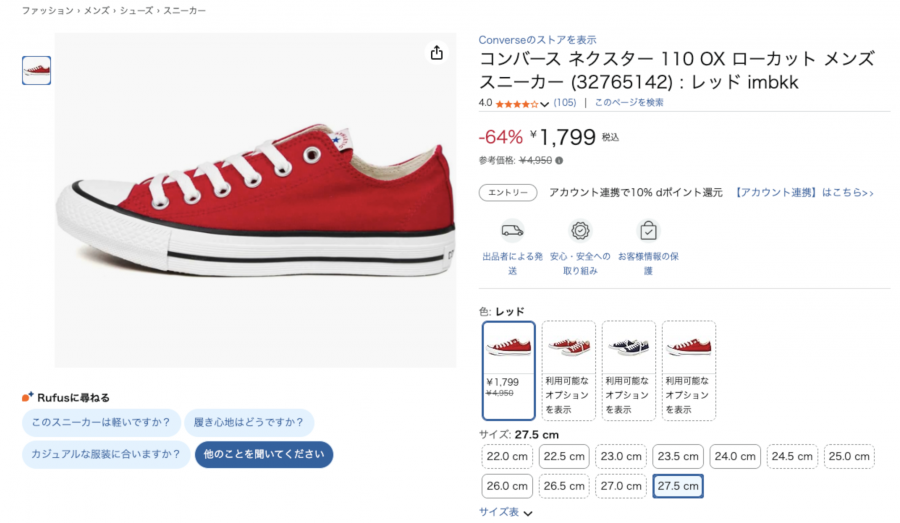Select the レッド color option priced ¥1,799
Screen dimensions: 900x523
tap(509, 370)
